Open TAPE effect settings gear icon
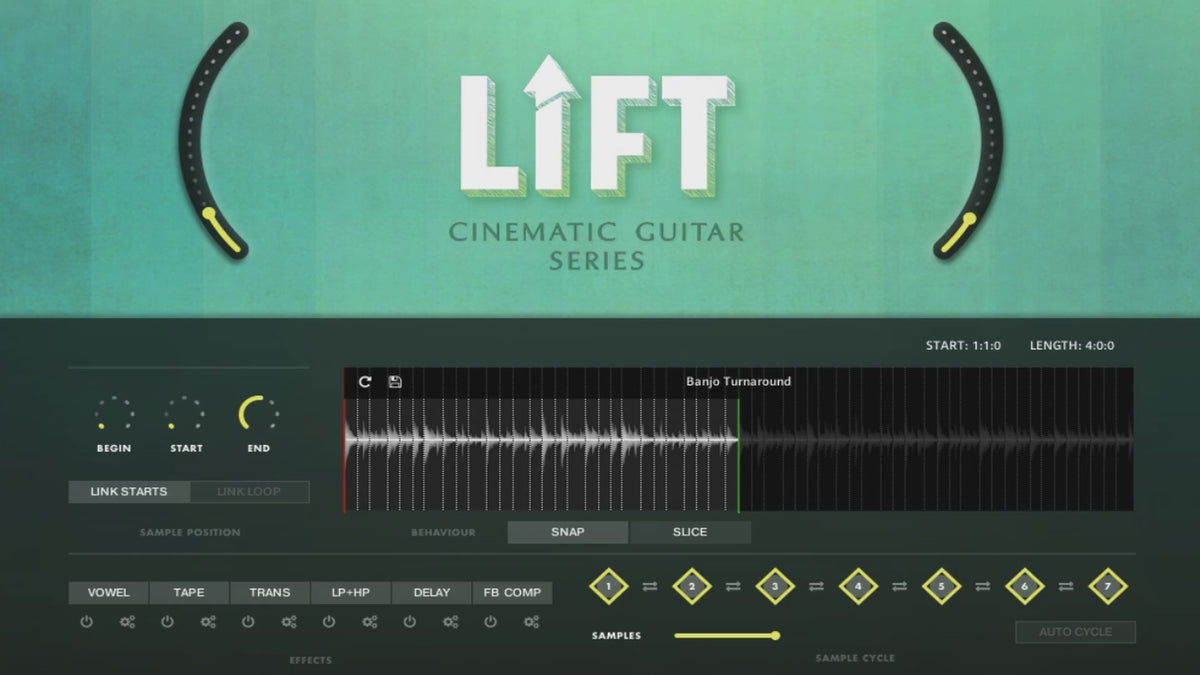1200x675 pixels. click(208, 622)
